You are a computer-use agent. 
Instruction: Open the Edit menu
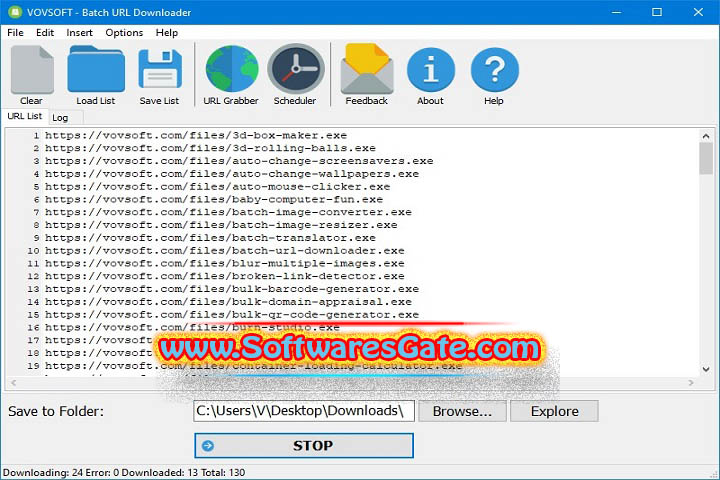point(45,33)
